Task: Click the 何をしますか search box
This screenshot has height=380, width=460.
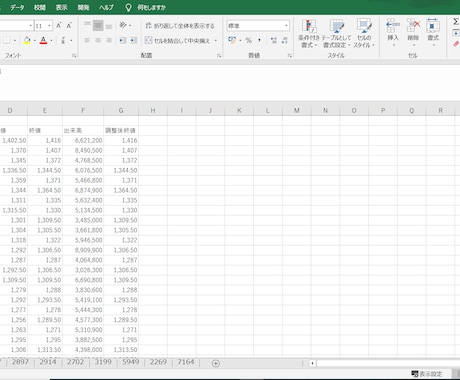Action: (151, 7)
